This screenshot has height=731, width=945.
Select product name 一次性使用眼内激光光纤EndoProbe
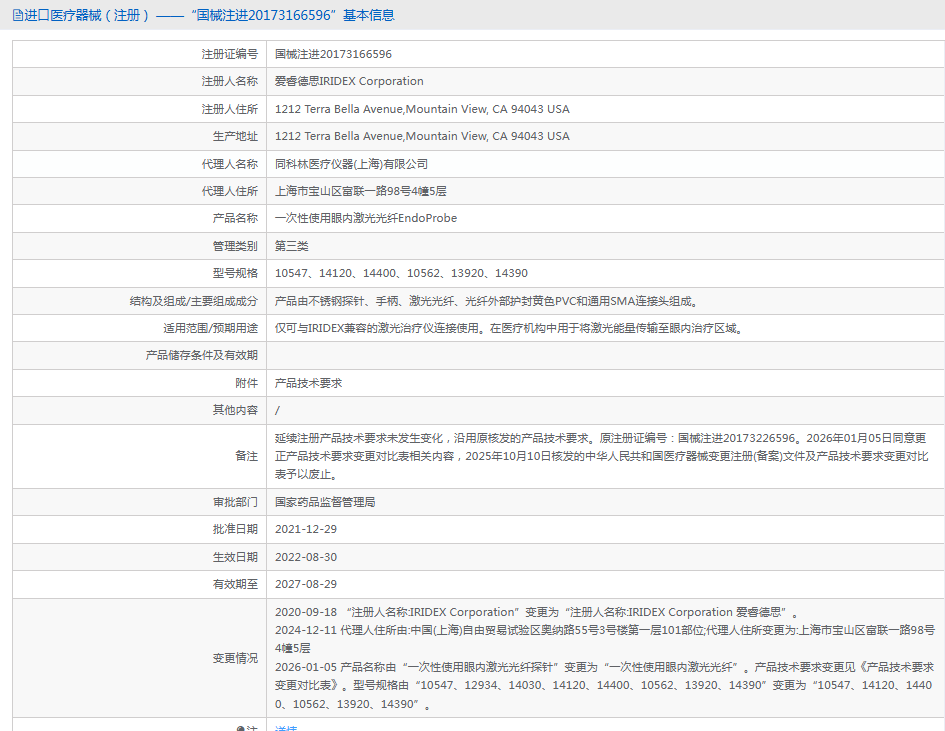[x=366, y=218]
